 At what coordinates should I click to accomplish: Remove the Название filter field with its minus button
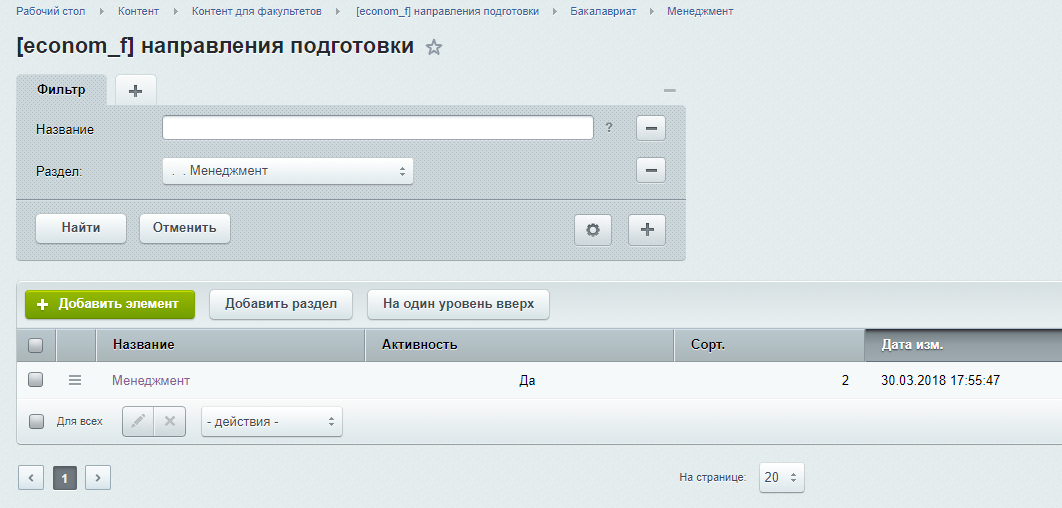pos(651,129)
